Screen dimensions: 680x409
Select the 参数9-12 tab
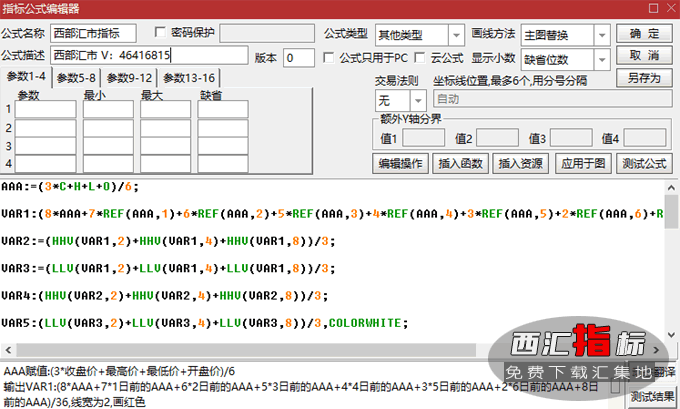click(130, 78)
